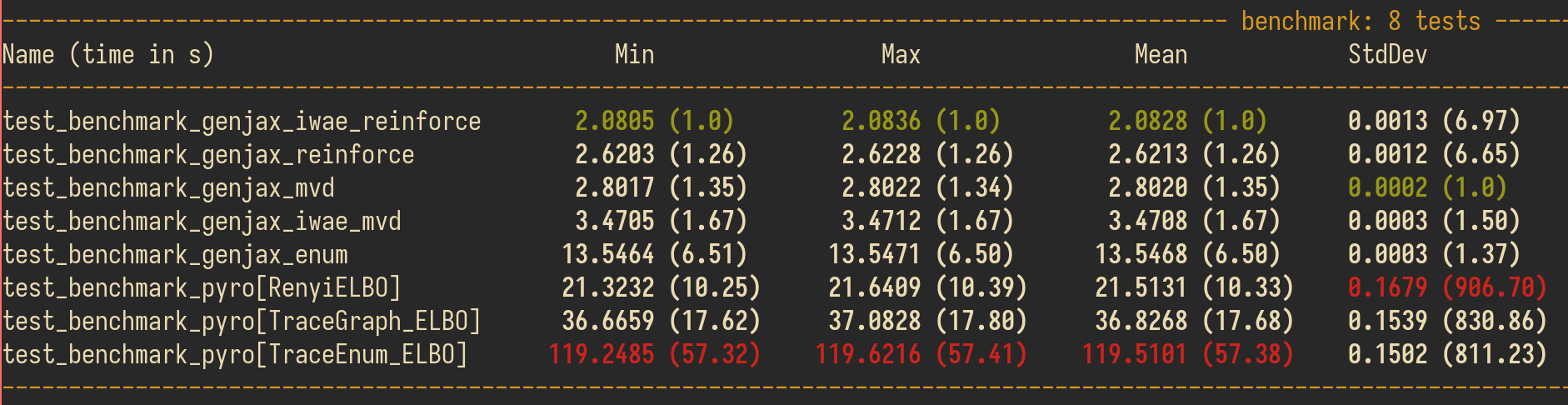Click red StdDev value 0.1679 (906.70)
1568x405 pixels.
click(x=1448, y=288)
